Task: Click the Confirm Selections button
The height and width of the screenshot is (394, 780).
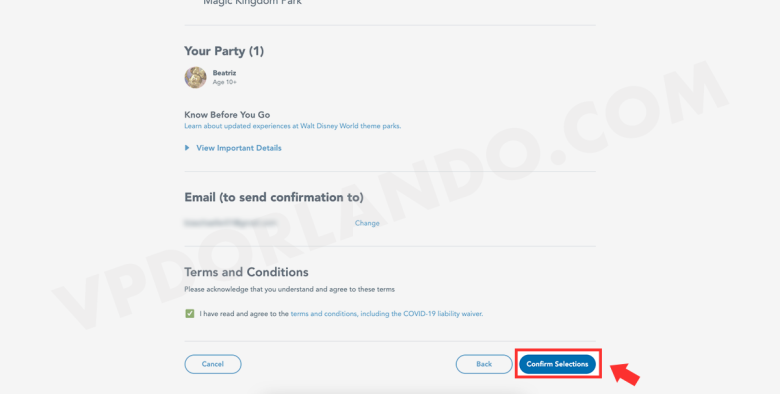Action: (x=557, y=364)
